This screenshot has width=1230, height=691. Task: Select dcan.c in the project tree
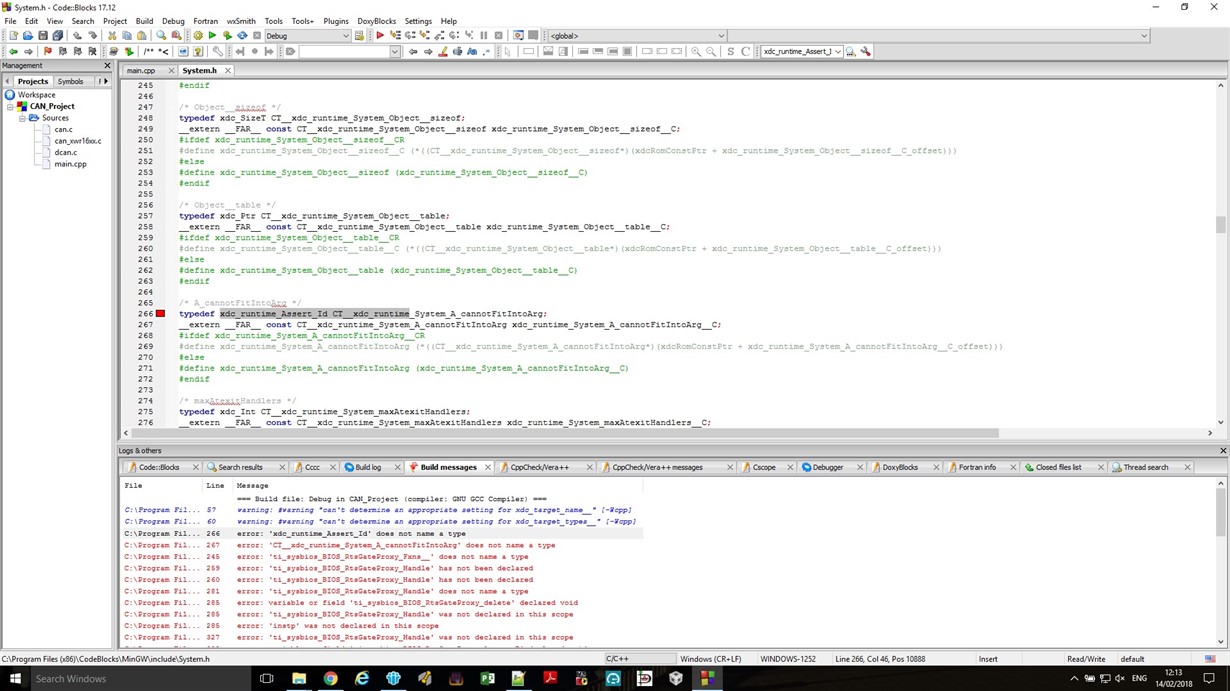[x=65, y=152]
